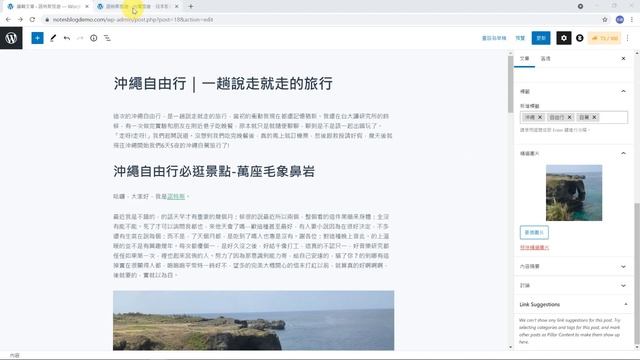Expand the 討論 discussion panel
This screenshot has width=640, height=360.
click(572, 285)
